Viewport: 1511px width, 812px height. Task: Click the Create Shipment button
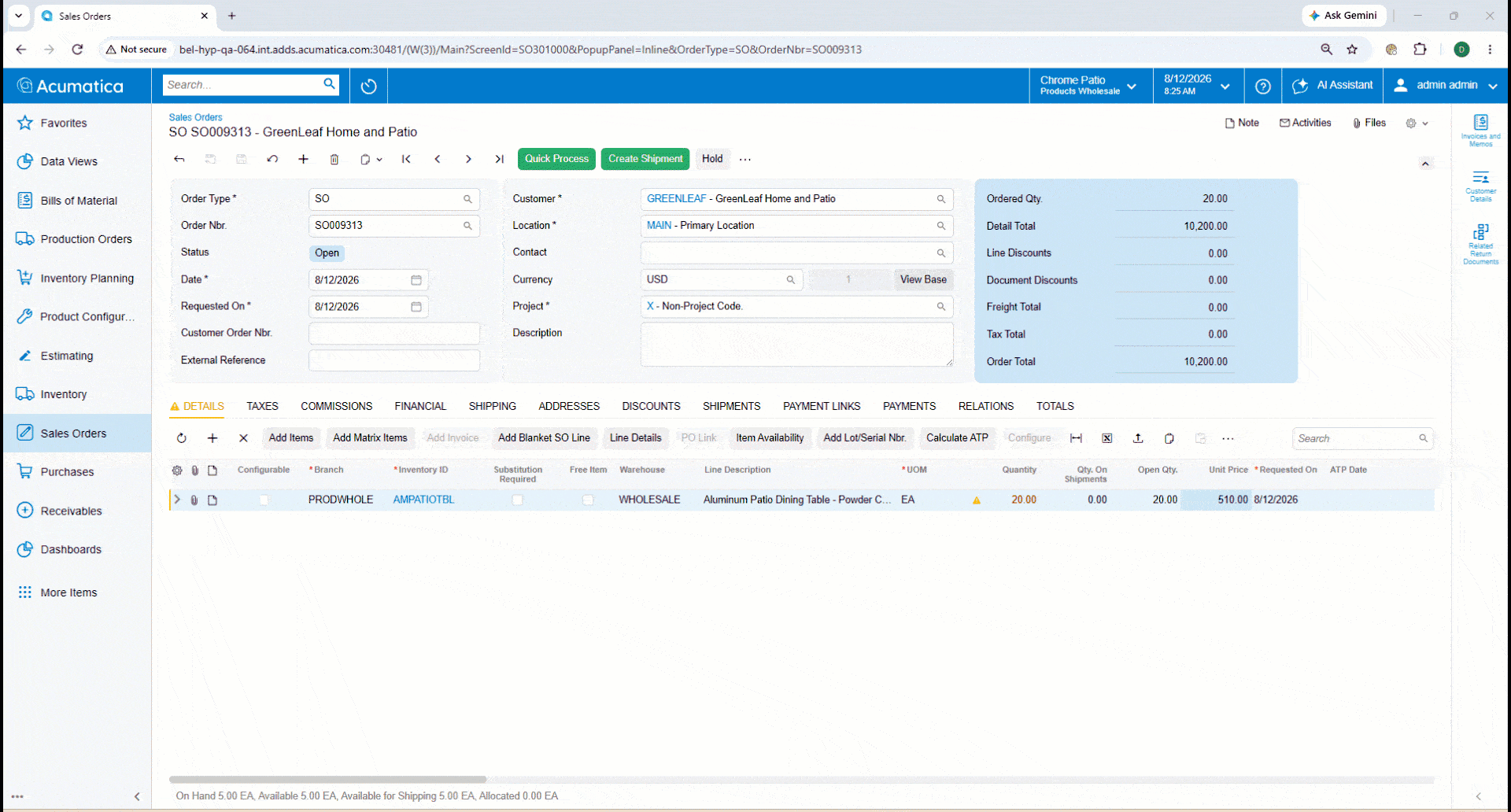click(645, 159)
